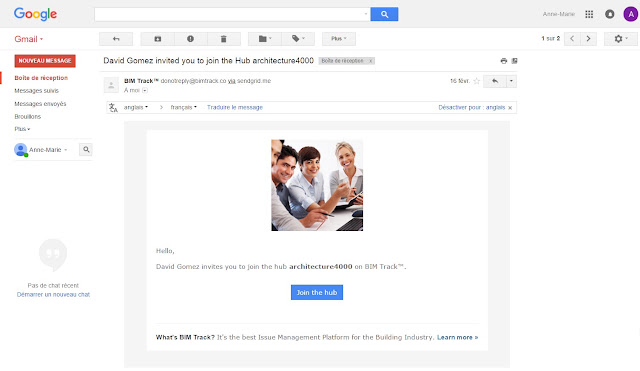Remove the Boîte de réception label
This screenshot has height=371, width=640.
tap(371, 61)
